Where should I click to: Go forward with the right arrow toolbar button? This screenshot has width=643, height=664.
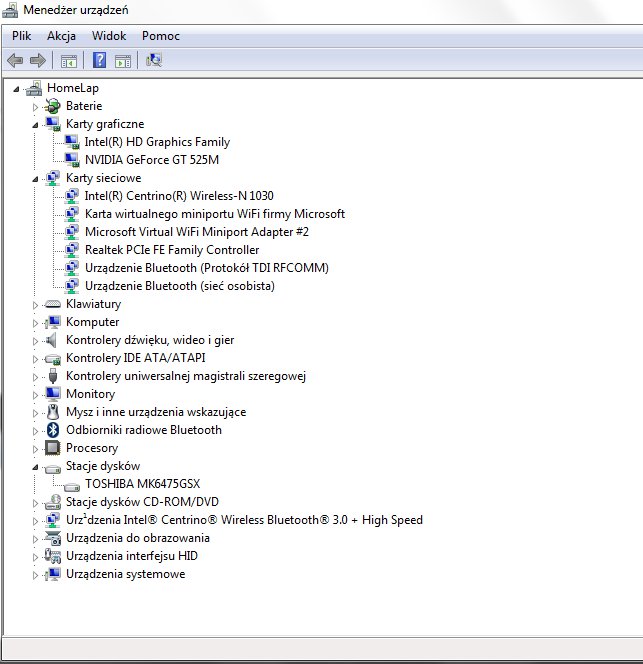[38, 60]
